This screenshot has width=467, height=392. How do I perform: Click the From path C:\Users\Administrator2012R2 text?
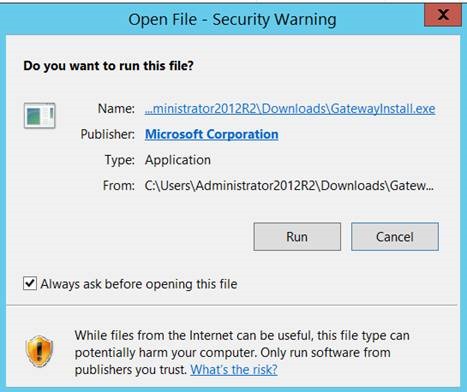coord(289,186)
